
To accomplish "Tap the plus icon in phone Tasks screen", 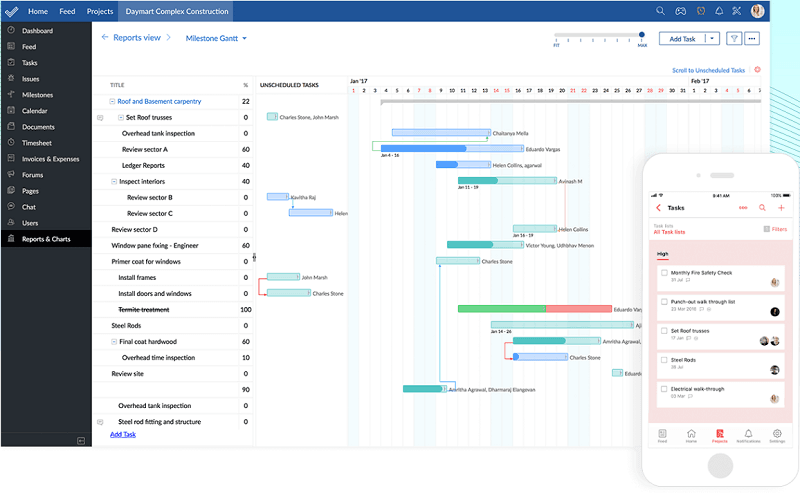I will point(781,208).
